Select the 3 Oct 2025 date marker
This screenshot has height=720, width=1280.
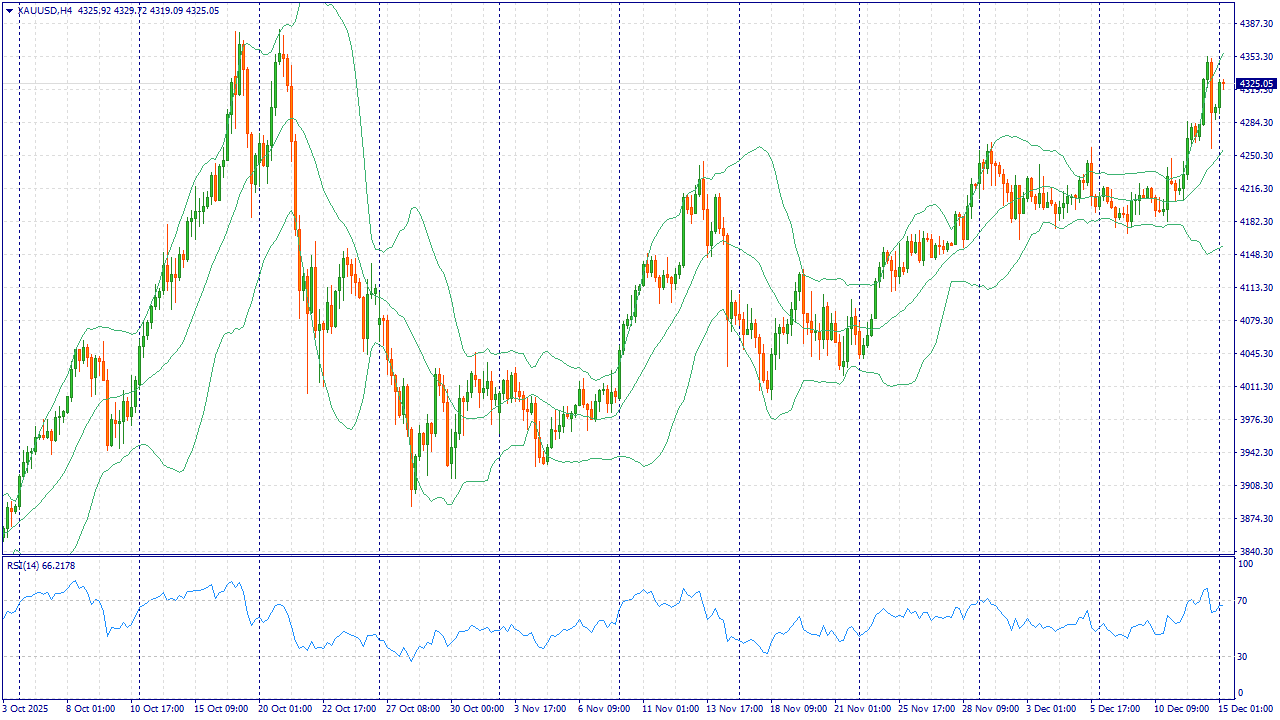tap(27, 709)
